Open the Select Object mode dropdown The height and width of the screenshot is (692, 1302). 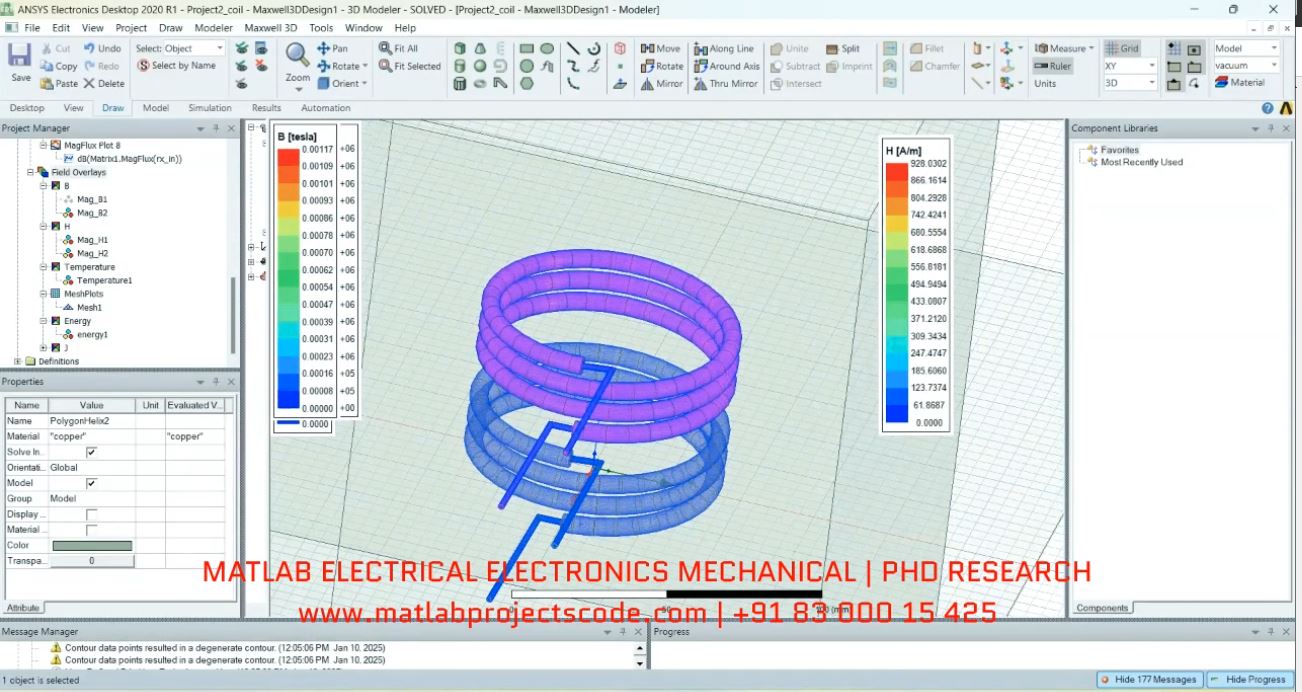[219, 48]
